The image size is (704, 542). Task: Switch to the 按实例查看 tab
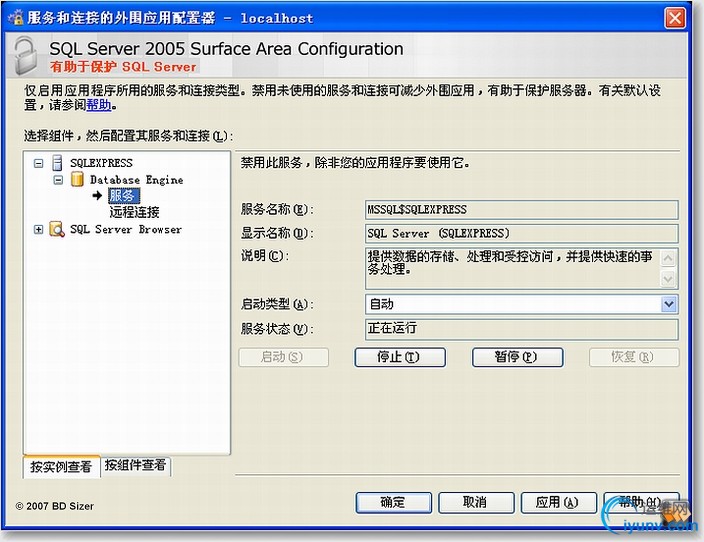pyautogui.click(x=61, y=467)
